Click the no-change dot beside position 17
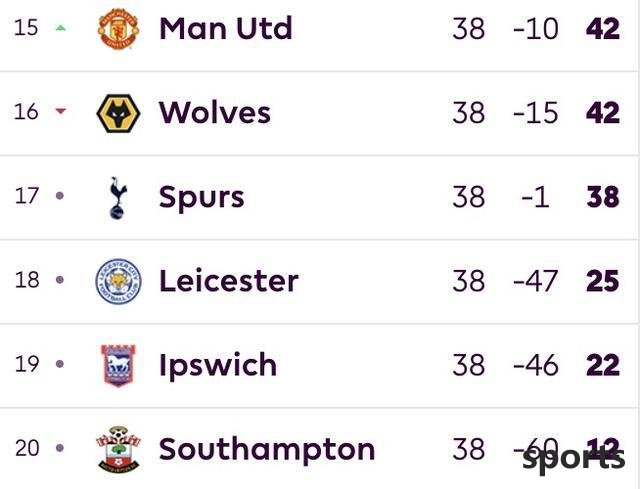The width and height of the screenshot is (640, 489). pyautogui.click(x=60, y=196)
